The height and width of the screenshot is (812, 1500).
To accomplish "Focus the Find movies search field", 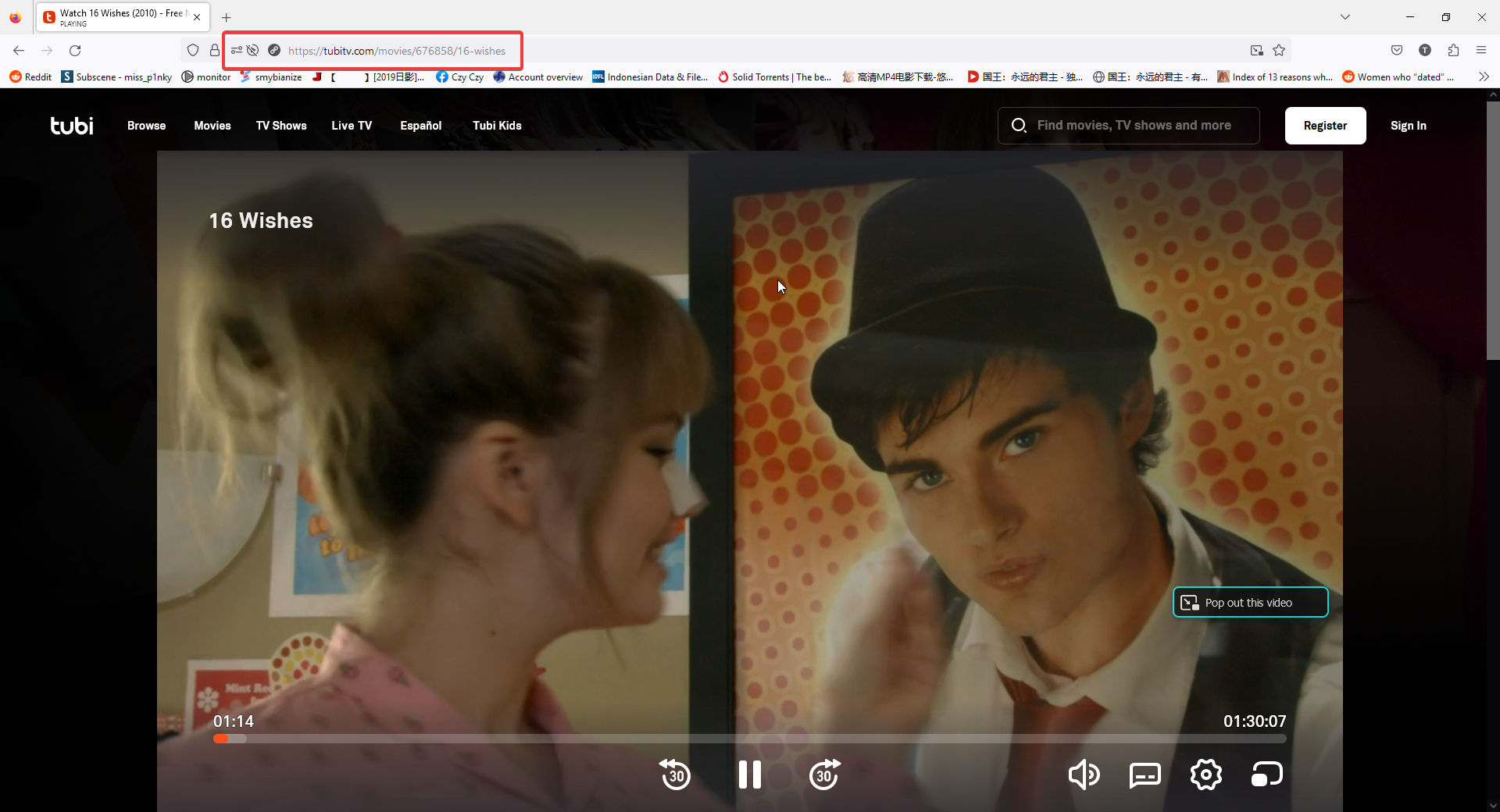I will tap(1128, 126).
